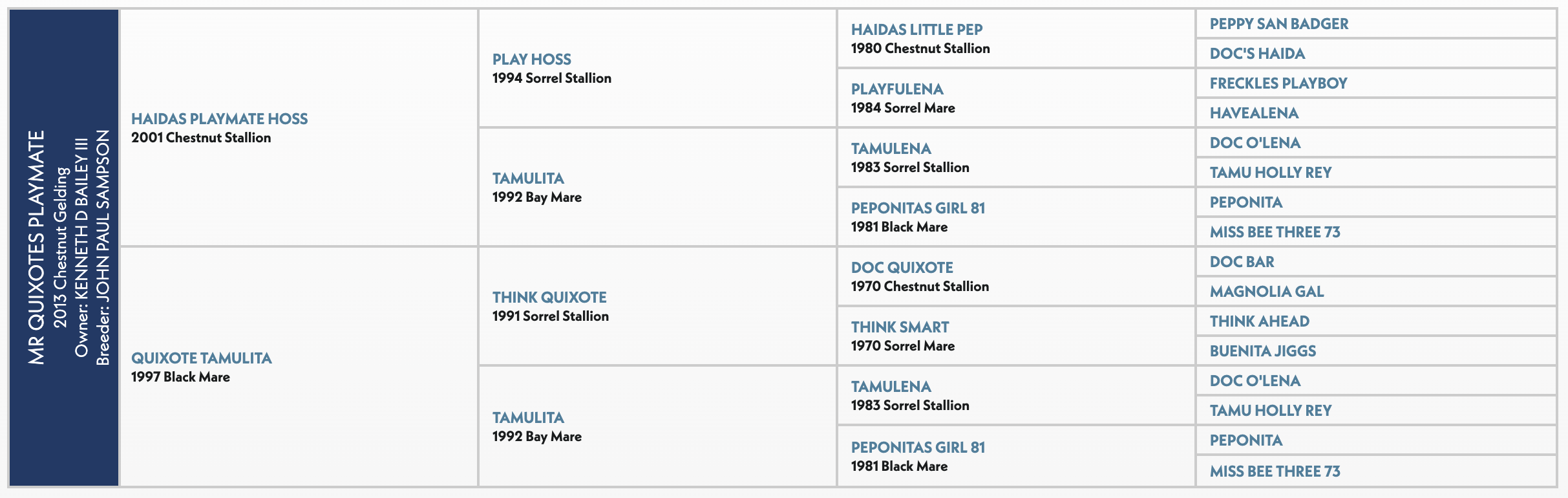
Task: Click the PLAY HOSS pedigree link
Action: pyautogui.click(x=531, y=60)
